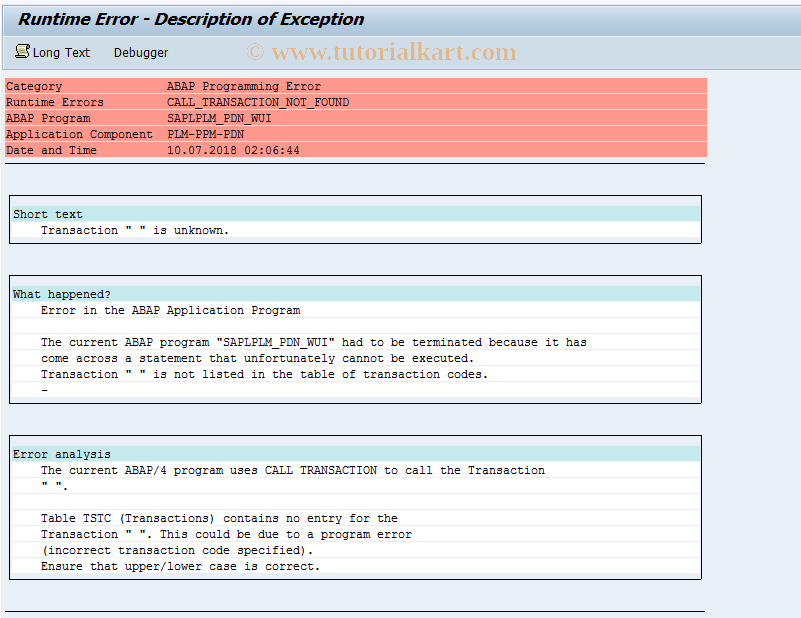Viewport: 801px width, 618px height.
Task: Click runtime error CALL_TRANSACTION_NOT_FOUND
Action: tap(258, 102)
